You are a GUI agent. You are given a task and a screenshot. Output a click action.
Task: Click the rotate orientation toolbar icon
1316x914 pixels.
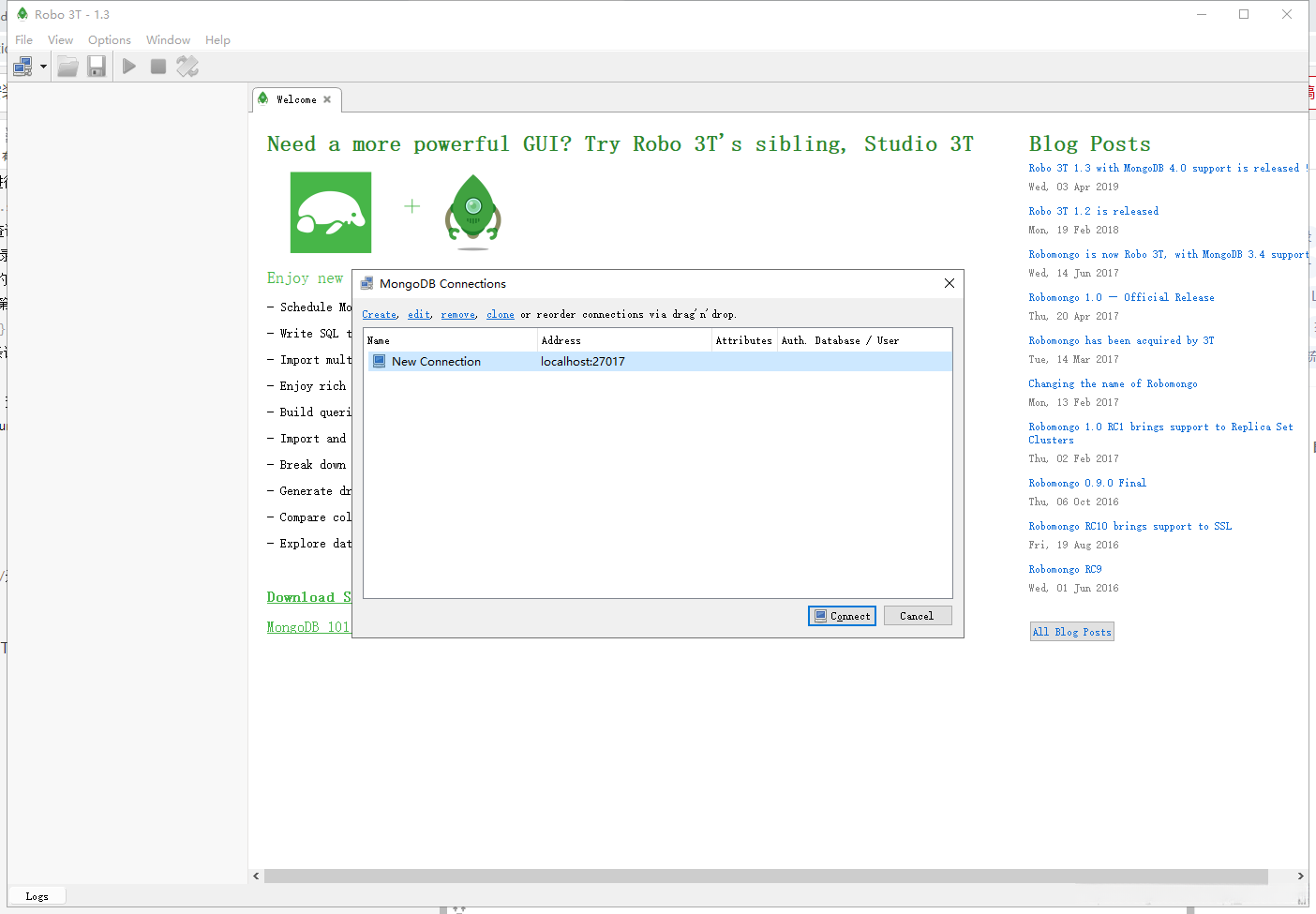187,67
